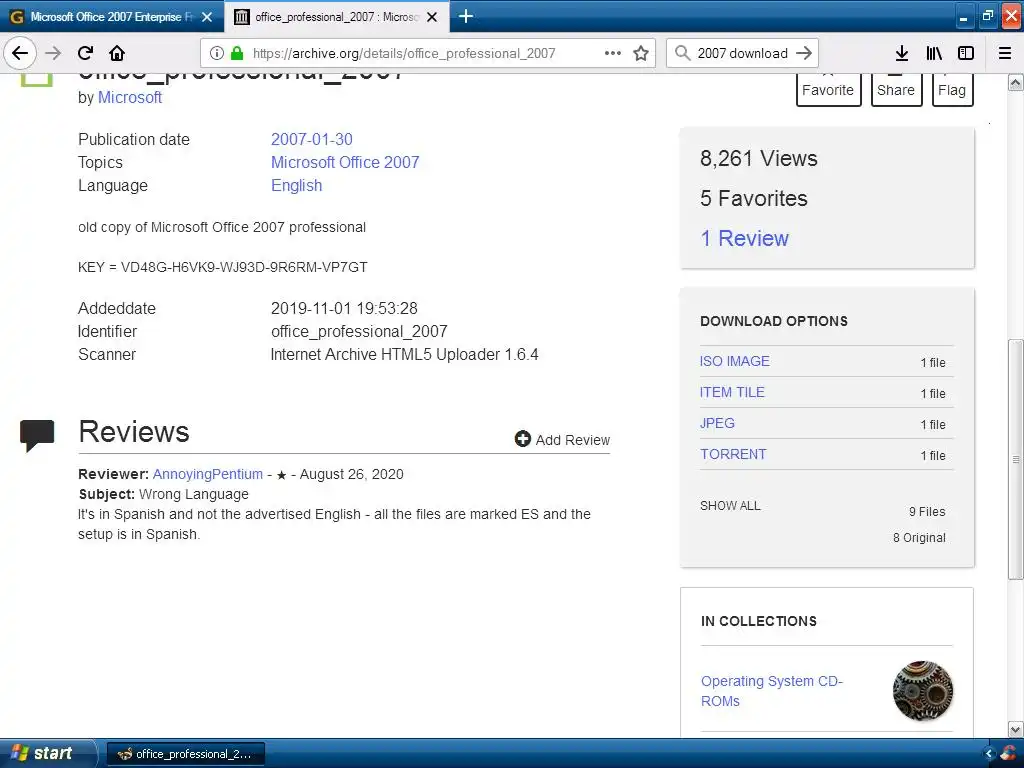Click the scrollbar down arrow
The width and height of the screenshot is (1024, 768).
click(1015, 729)
